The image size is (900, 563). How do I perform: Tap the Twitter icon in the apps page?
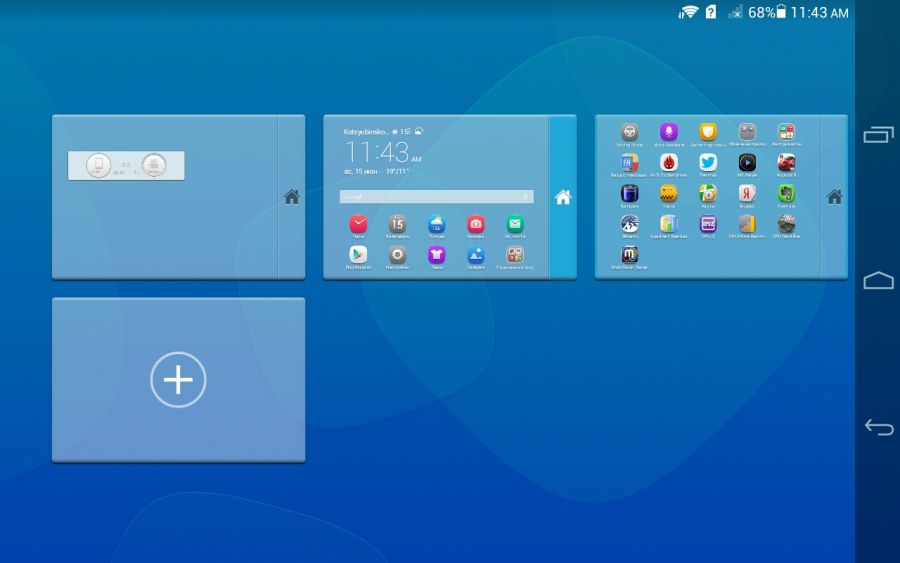pos(708,163)
